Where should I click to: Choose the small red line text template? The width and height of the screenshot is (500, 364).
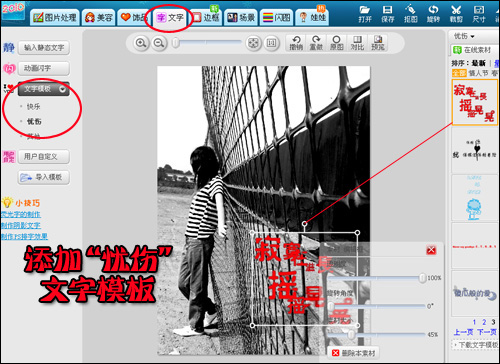pyautogui.click(x=475, y=246)
